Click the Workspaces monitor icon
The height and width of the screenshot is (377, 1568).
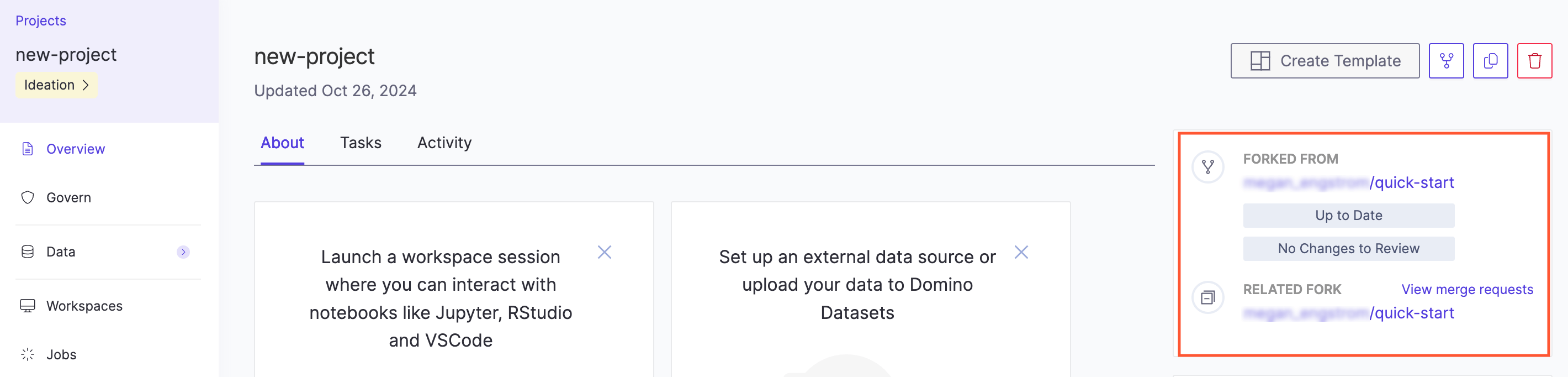tap(28, 306)
